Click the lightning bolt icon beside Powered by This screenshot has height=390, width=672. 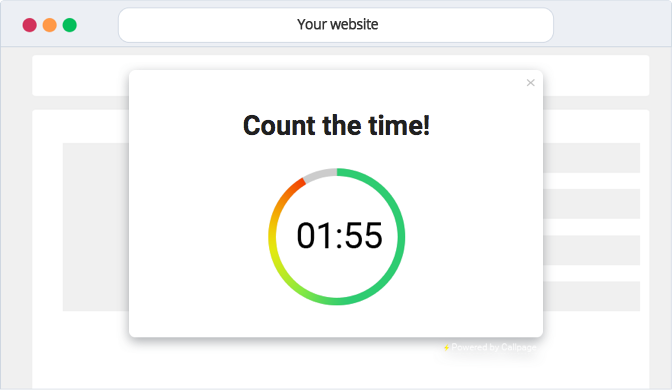(x=446, y=347)
